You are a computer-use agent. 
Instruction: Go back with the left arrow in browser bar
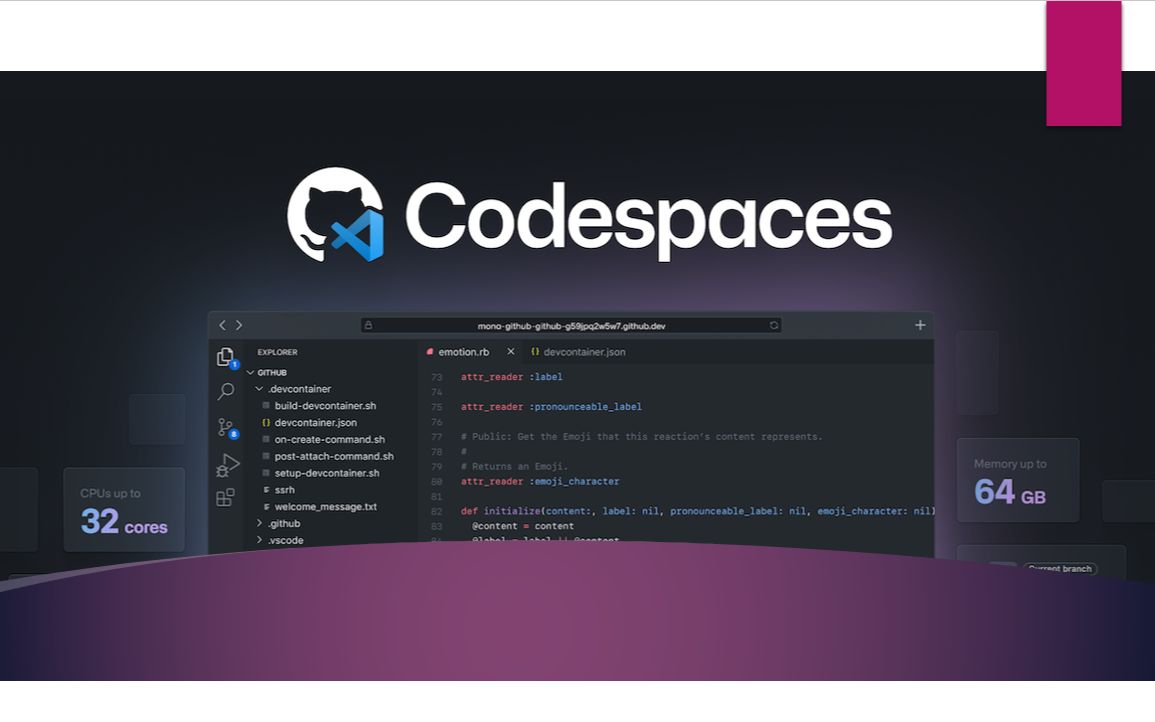click(222, 325)
